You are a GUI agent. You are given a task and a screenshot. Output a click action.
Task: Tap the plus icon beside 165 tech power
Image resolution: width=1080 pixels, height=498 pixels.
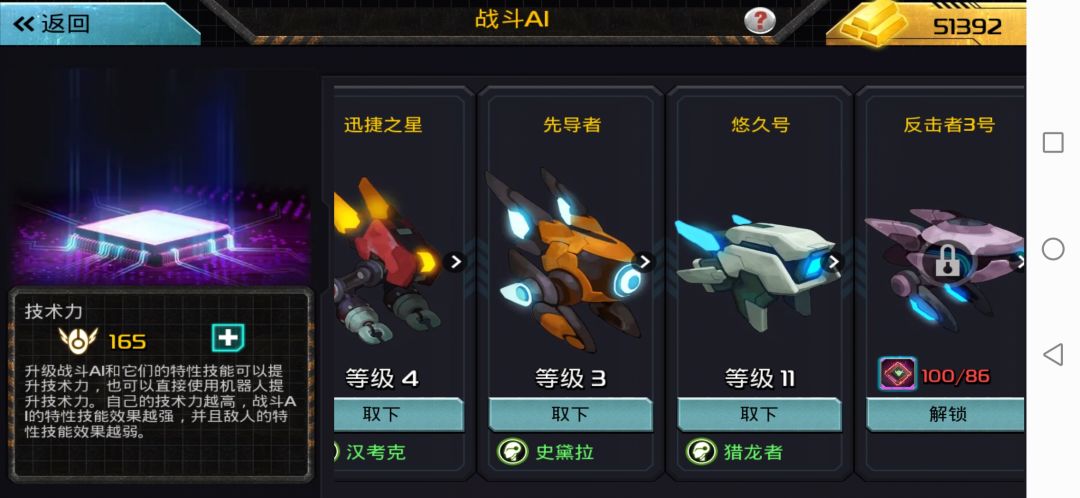(x=228, y=338)
